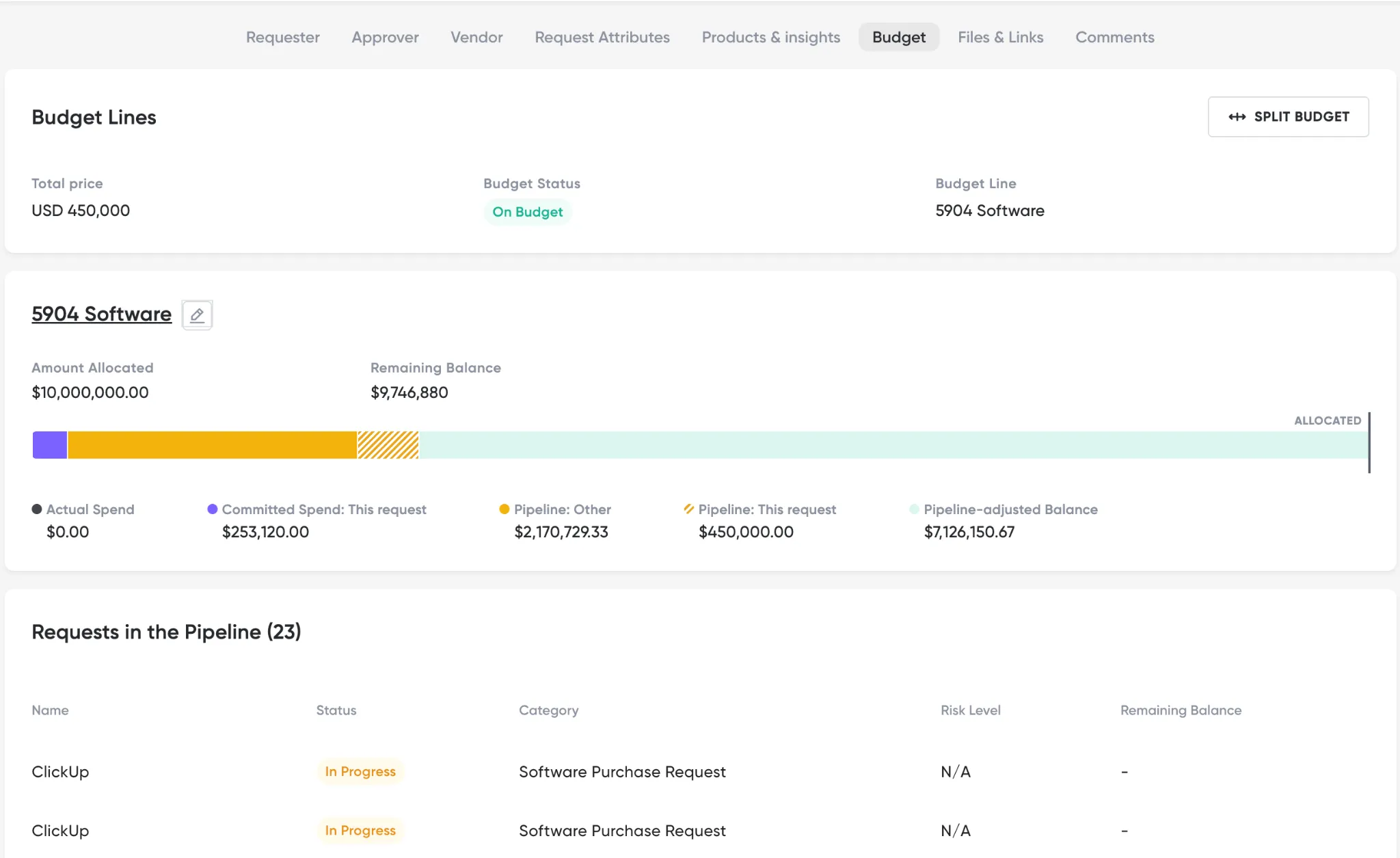
Task: Click the Pipeline: This request striped legend icon
Action: (689, 509)
